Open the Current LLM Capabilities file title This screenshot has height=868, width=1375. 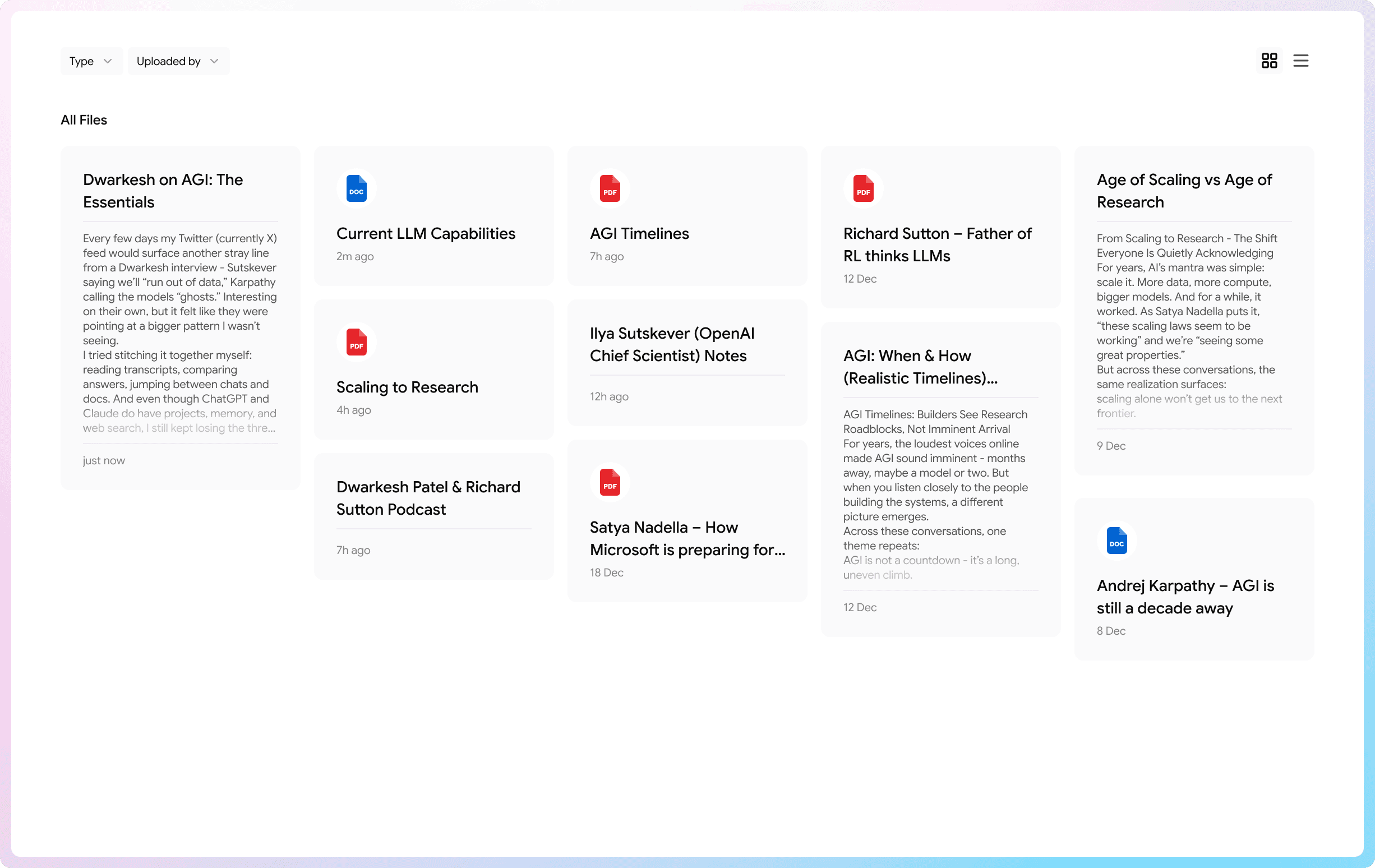point(426,234)
